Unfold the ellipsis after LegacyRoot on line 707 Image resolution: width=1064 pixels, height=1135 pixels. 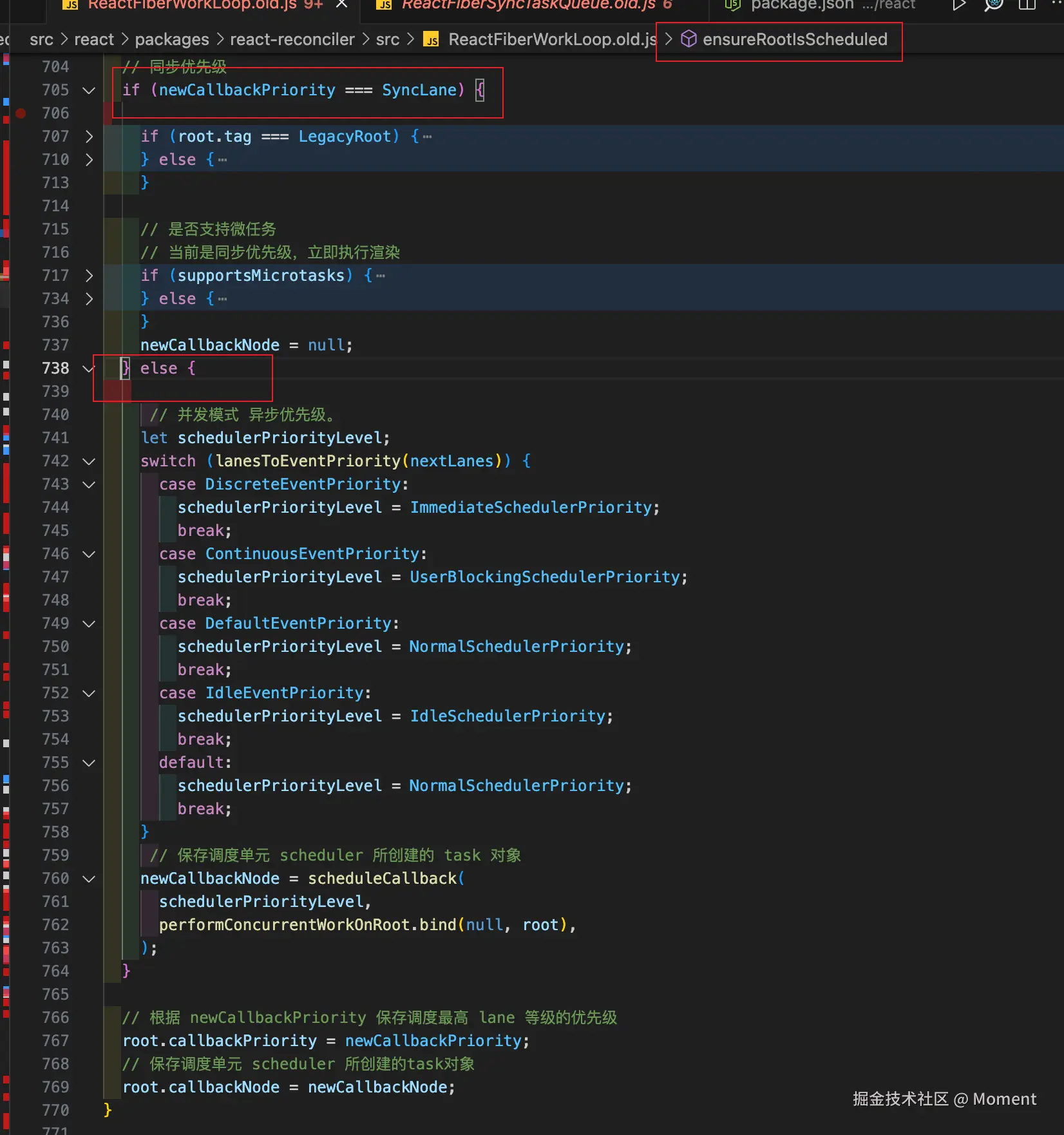427,137
